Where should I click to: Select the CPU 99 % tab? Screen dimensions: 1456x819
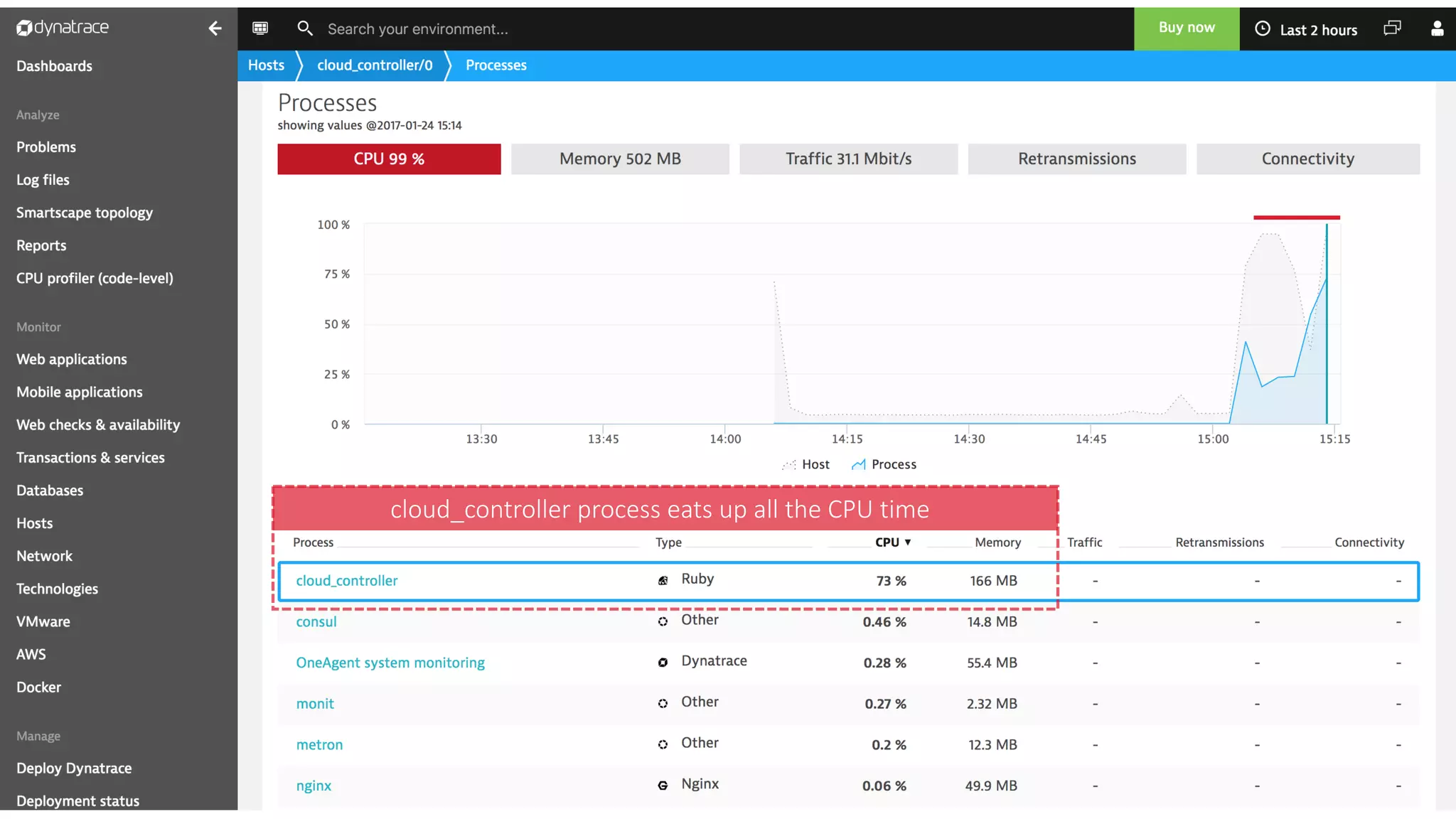click(x=389, y=159)
